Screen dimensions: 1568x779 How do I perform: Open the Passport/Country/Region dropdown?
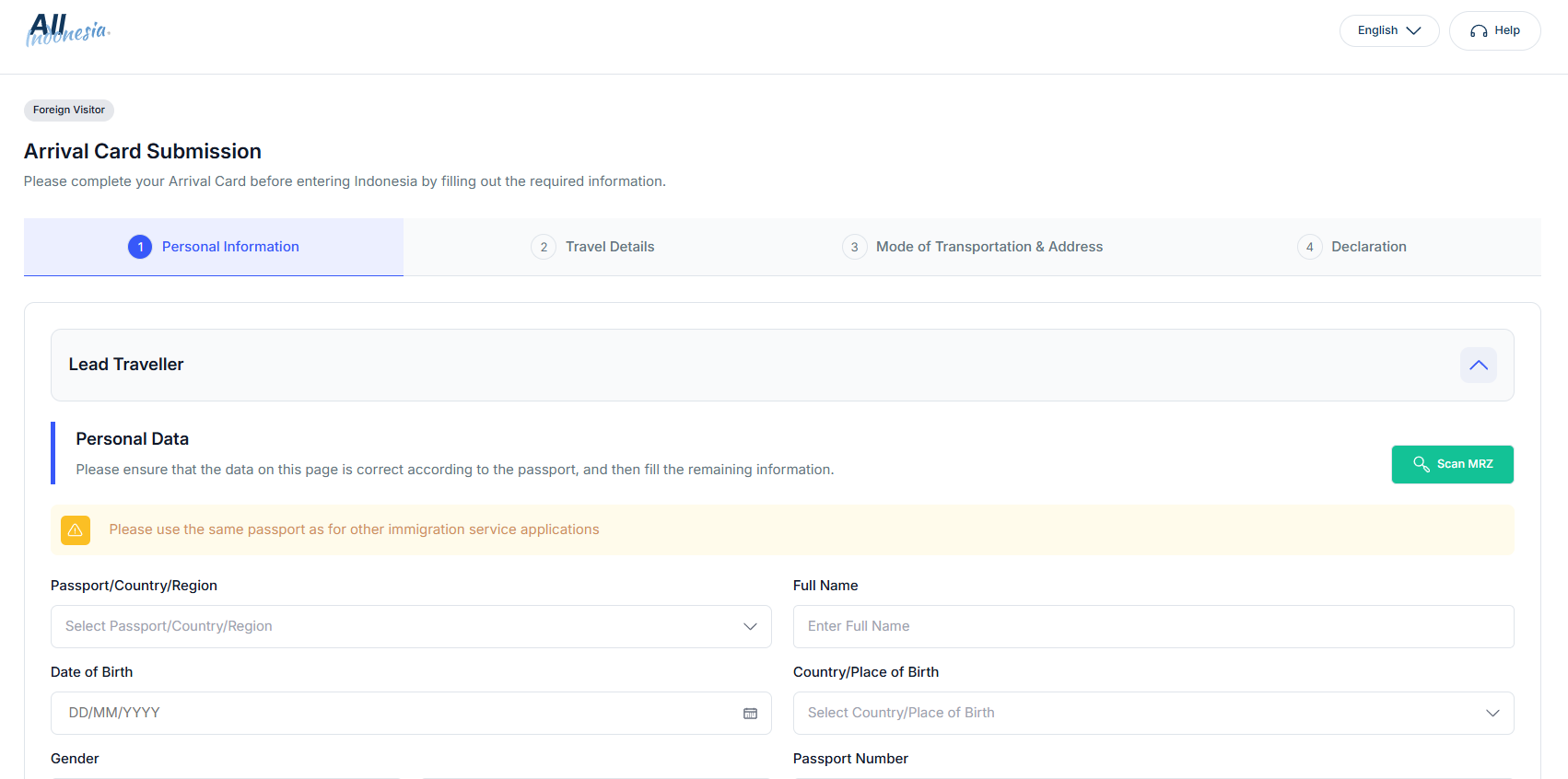[x=411, y=626]
